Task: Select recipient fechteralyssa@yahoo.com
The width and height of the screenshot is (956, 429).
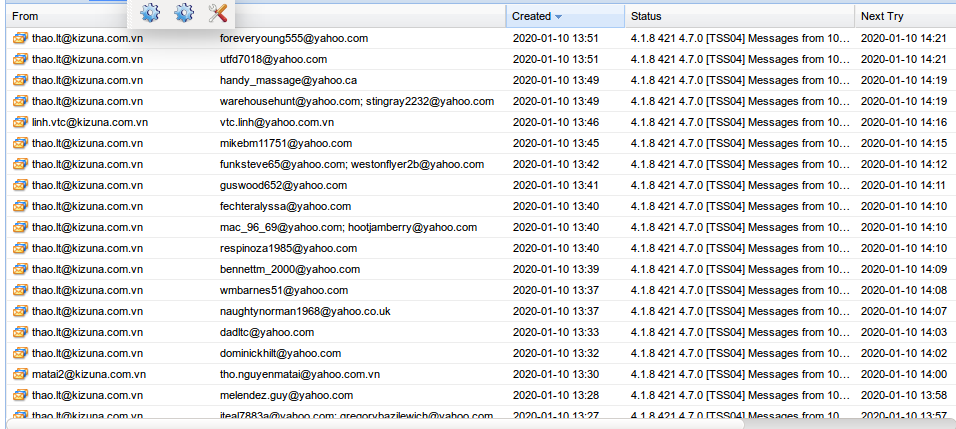Action: click(285, 207)
